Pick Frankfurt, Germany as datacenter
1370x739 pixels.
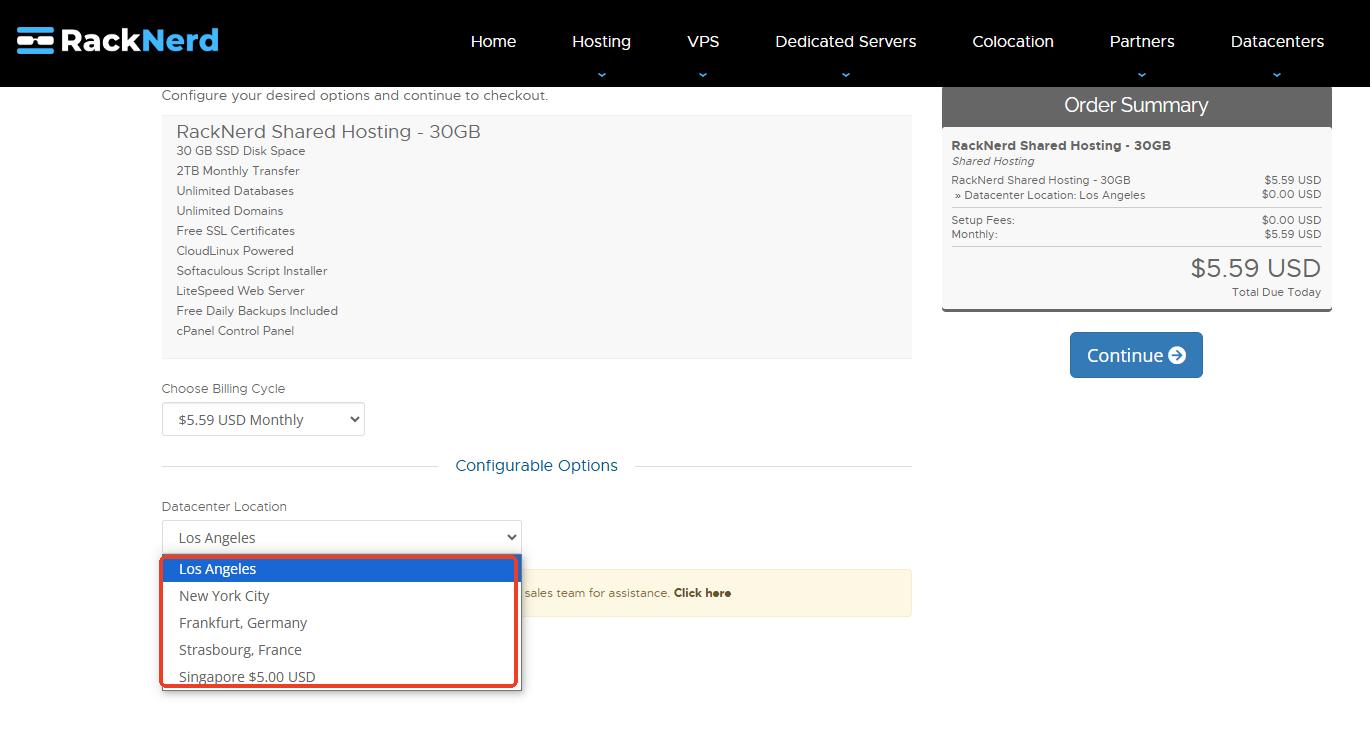(243, 623)
